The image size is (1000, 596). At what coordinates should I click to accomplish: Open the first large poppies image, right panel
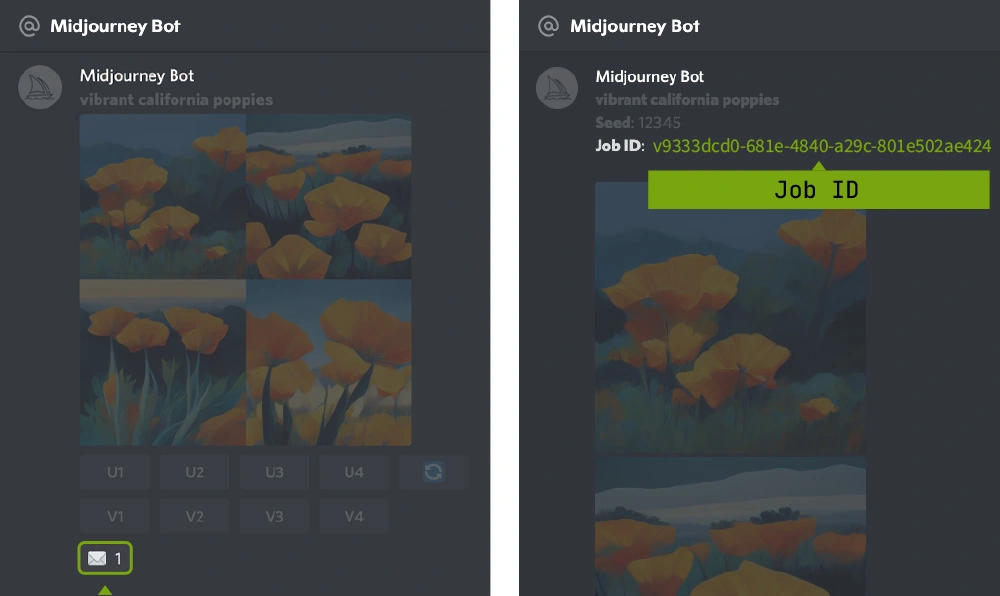pos(730,317)
